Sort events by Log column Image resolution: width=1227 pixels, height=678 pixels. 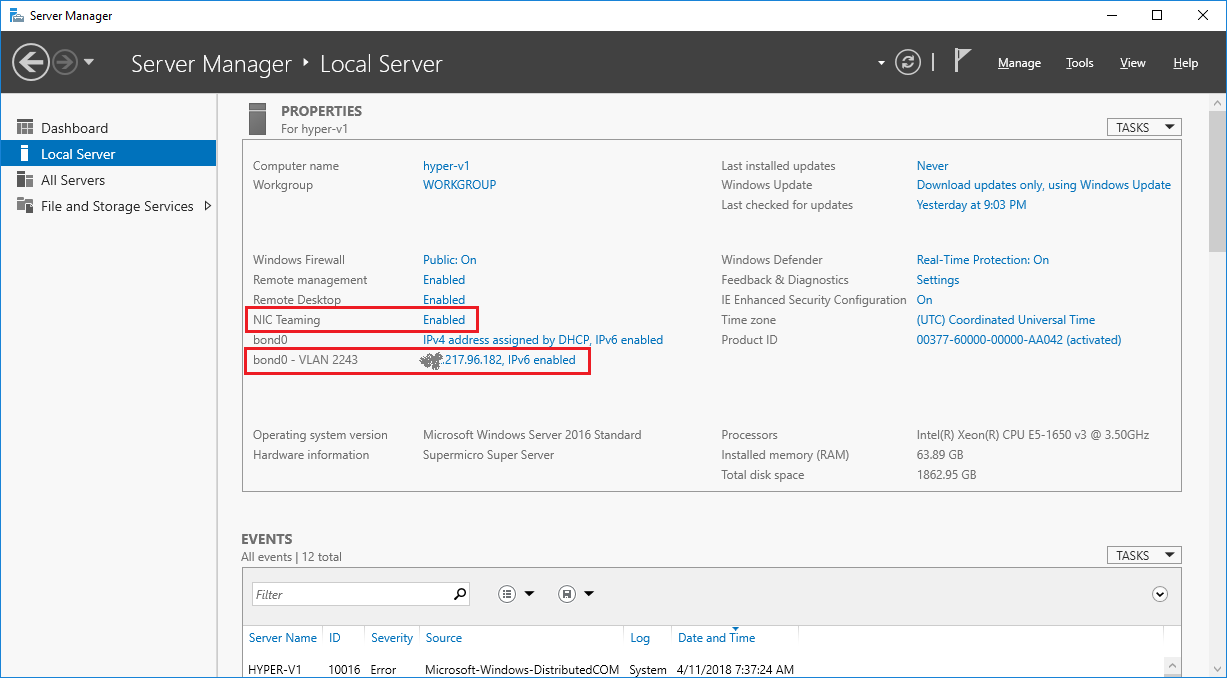pos(640,638)
